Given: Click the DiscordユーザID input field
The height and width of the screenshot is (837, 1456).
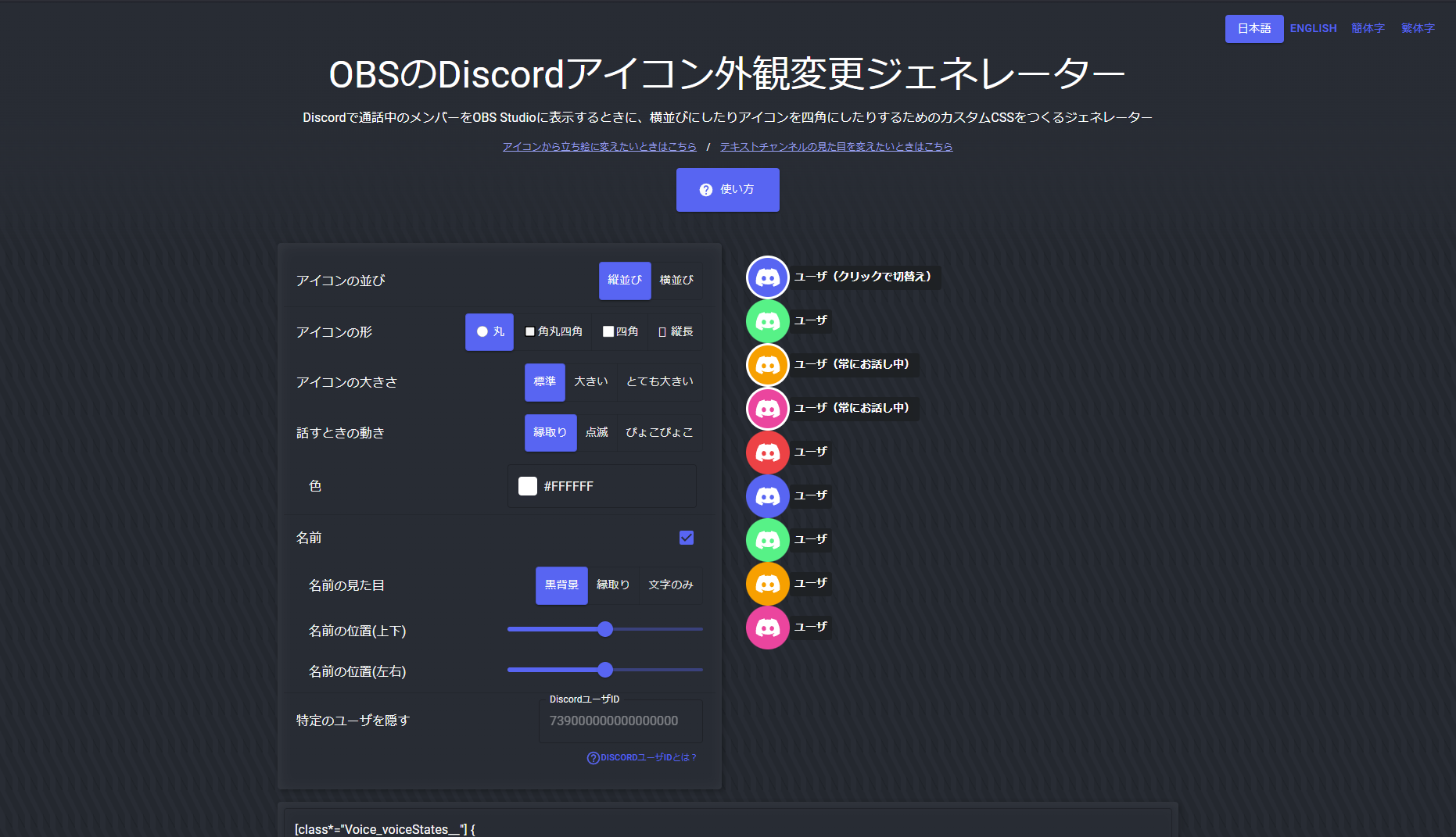Looking at the screenshot, I should pos(621,721).
